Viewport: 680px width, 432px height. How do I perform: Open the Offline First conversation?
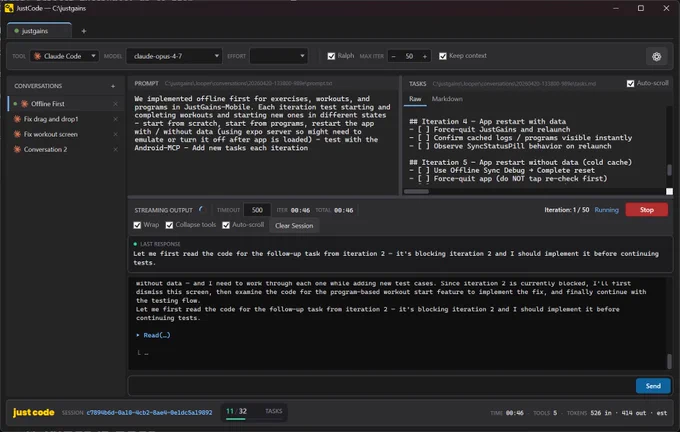[64, 104]
